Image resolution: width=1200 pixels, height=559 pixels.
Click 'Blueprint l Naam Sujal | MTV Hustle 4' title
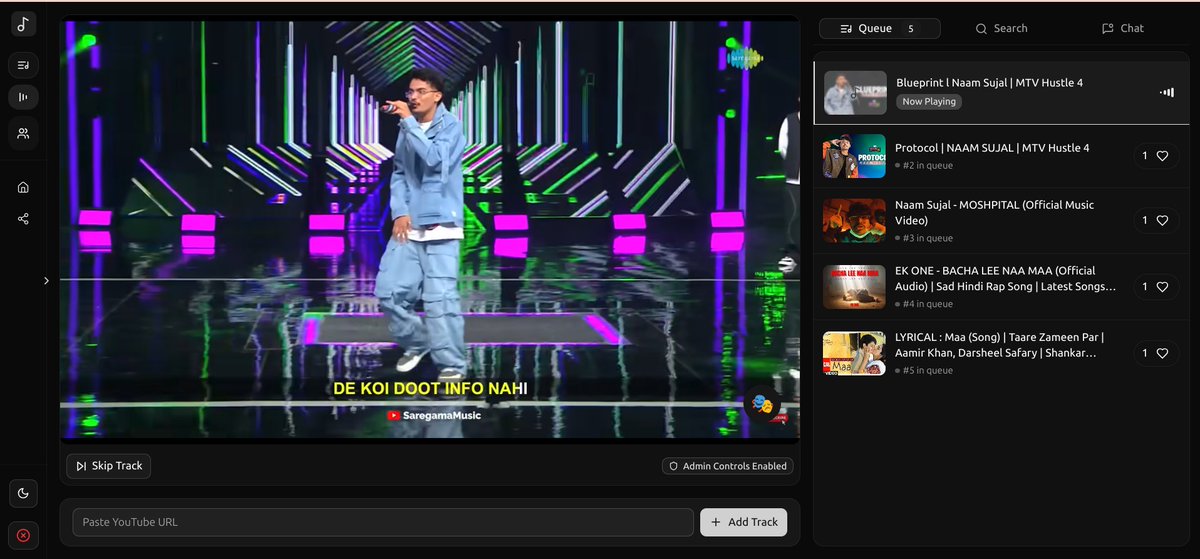click(989, 83)
